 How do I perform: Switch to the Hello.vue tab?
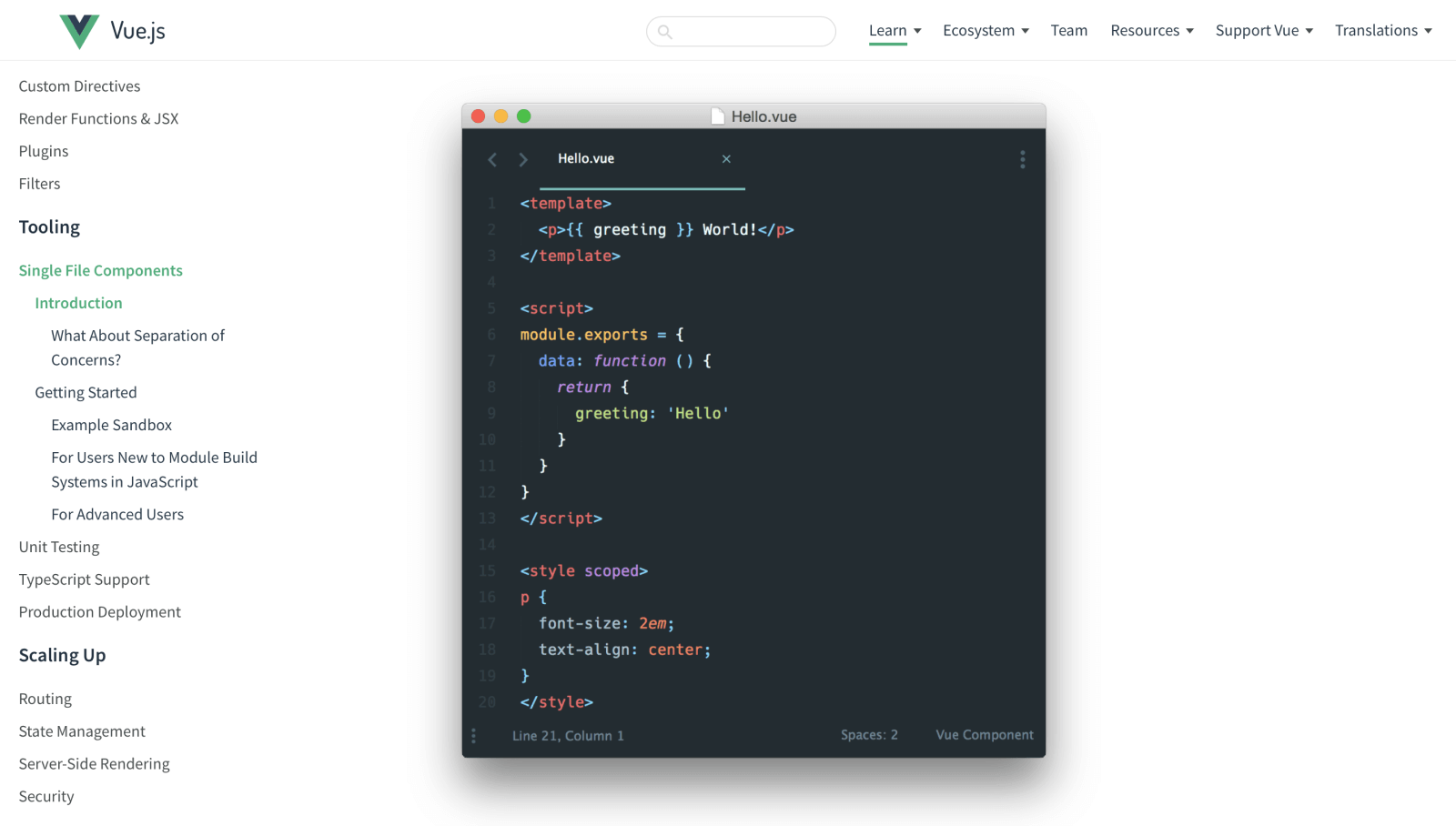coord(585,158)
